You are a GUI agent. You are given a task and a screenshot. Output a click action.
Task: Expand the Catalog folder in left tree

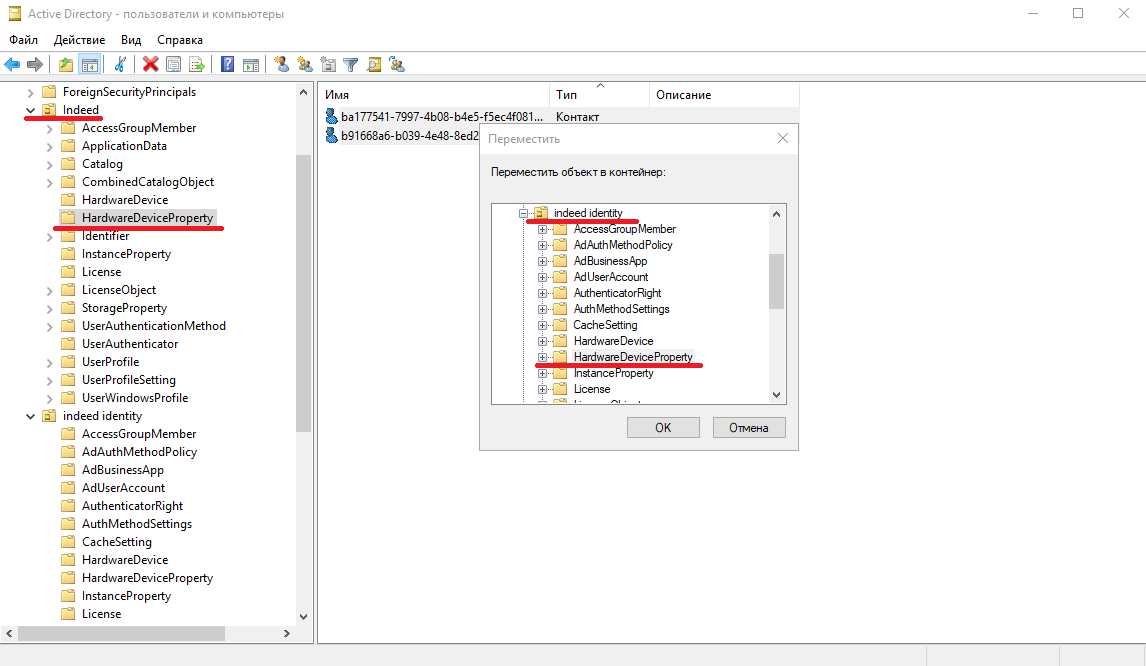pos(49,164)
